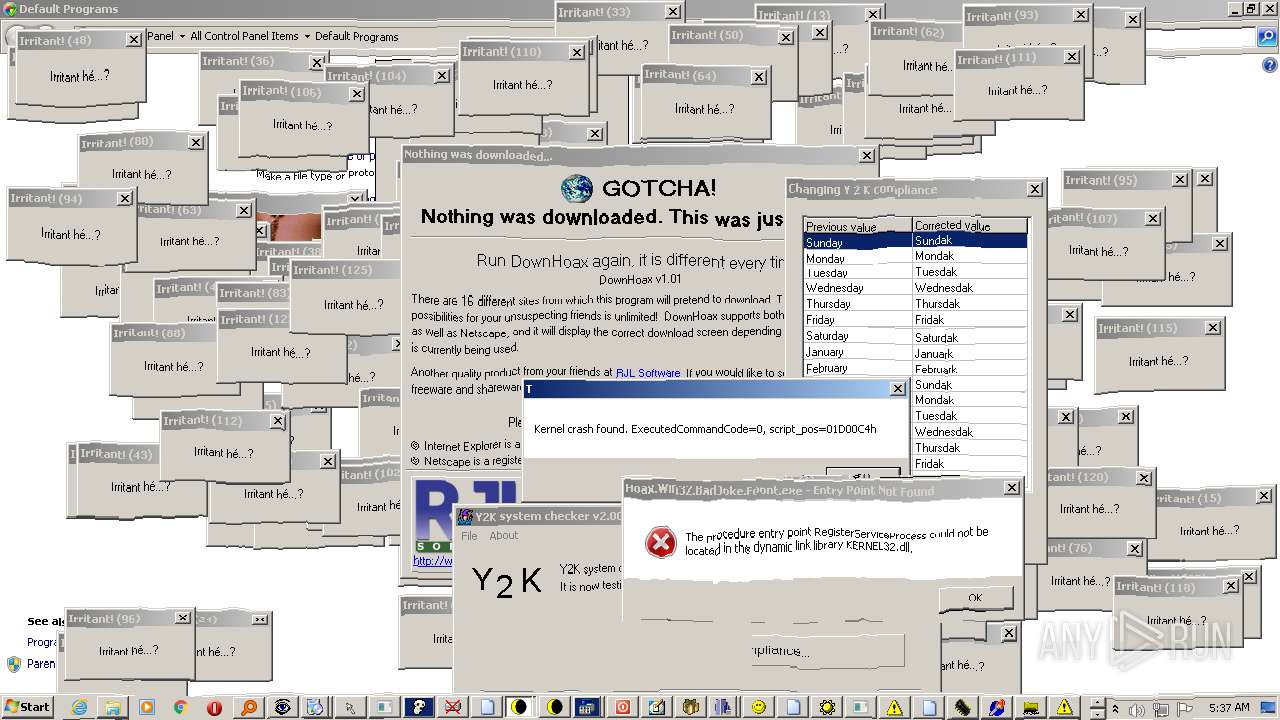Select the February cell in Previous value

pos(858,368)
